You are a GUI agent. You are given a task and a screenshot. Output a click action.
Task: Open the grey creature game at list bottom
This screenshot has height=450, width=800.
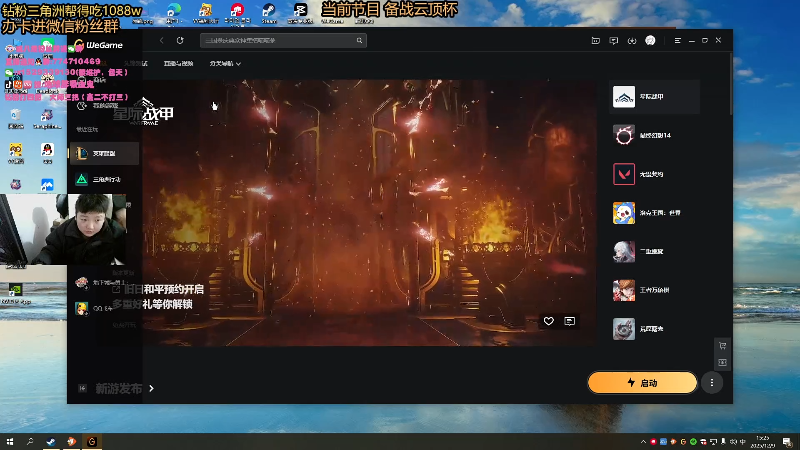point(656,329)
